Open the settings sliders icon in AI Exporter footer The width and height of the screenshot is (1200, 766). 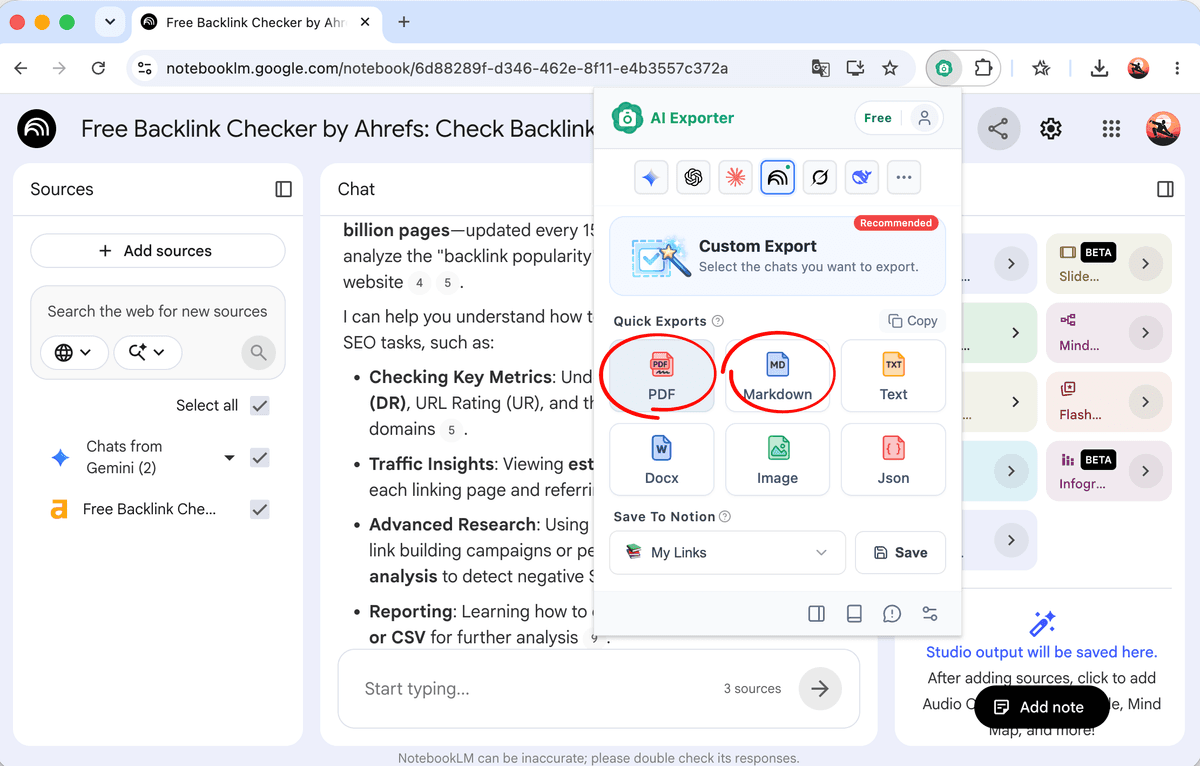coord(930,614)
